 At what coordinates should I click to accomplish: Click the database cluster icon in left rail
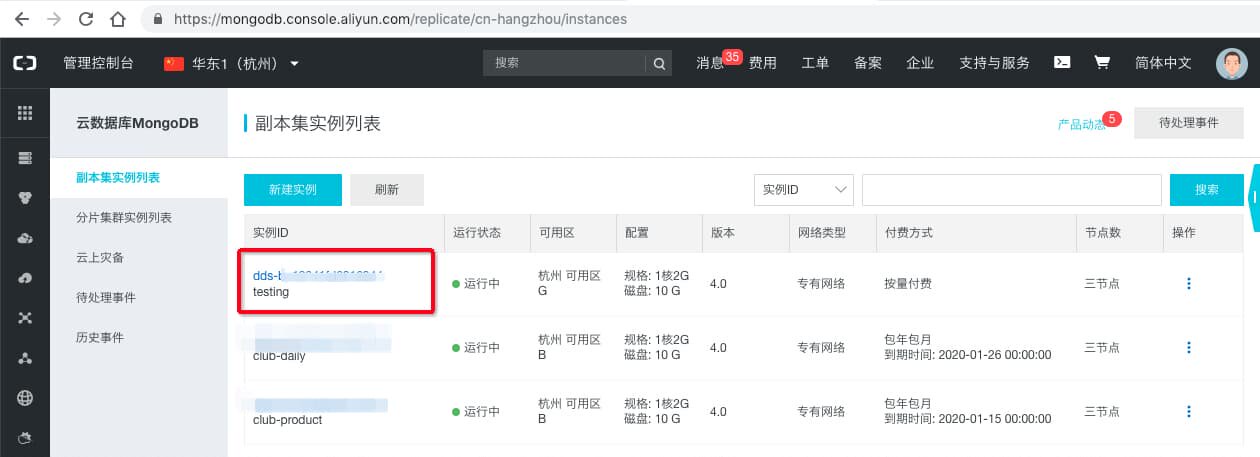tap(25, 198)
